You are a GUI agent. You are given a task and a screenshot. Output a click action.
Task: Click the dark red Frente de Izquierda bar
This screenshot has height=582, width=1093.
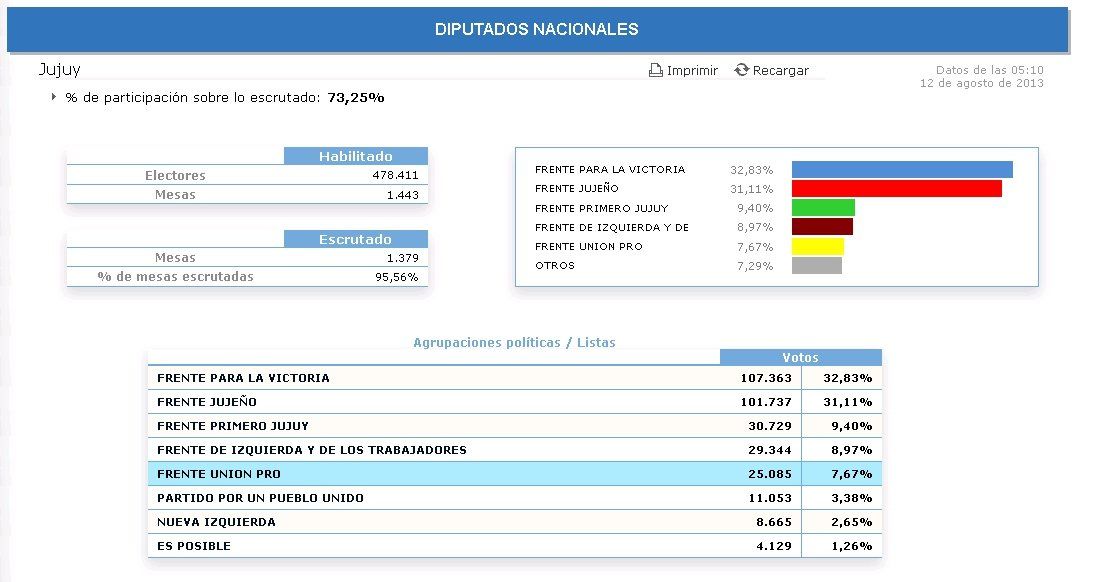tap(821, 227)
